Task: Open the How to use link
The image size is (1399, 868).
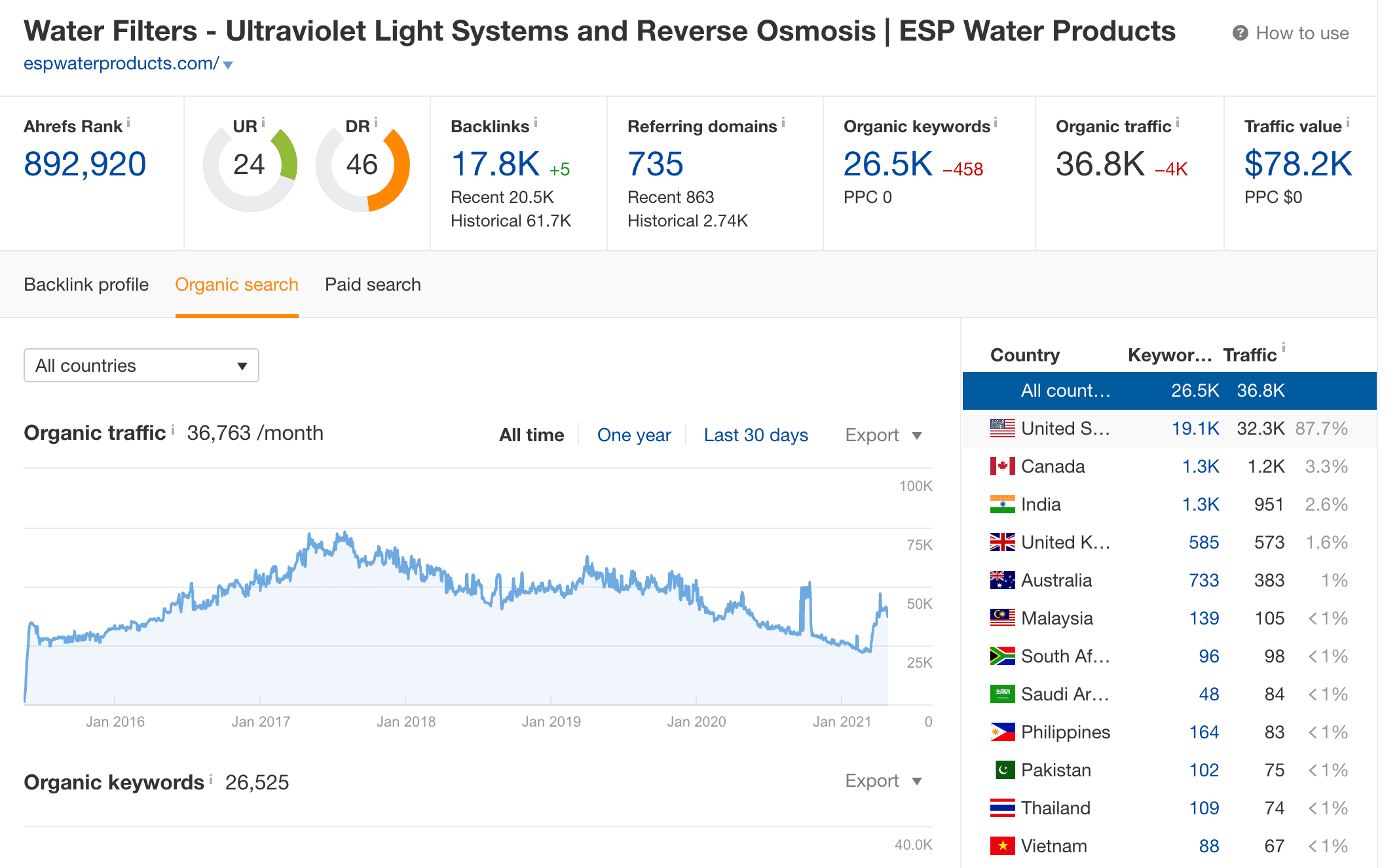Action: click(x=1301, y=33)
